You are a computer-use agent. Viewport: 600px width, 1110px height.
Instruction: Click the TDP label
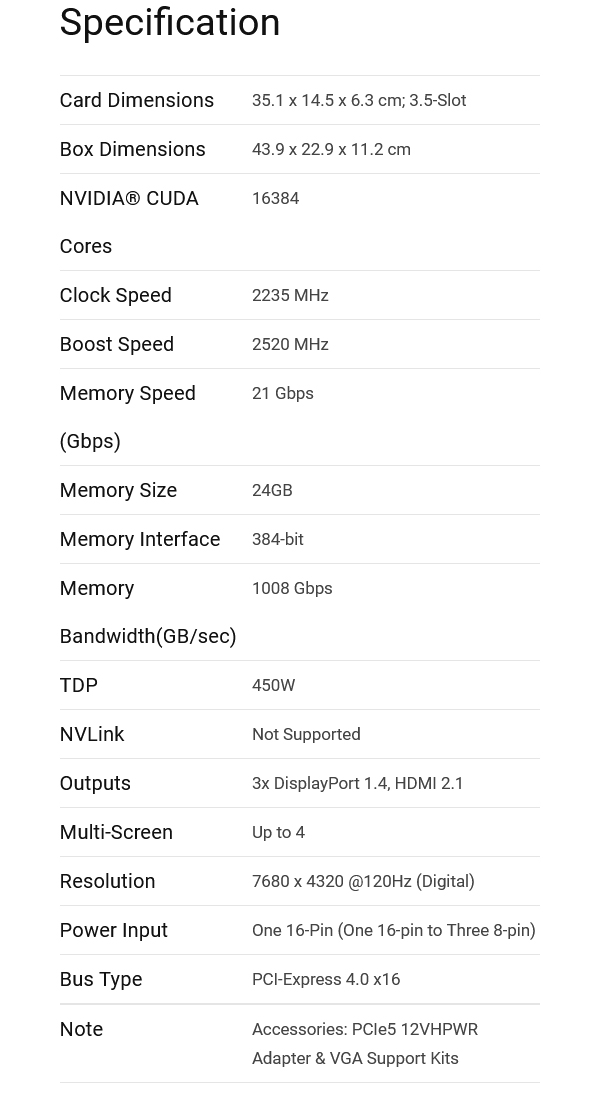click(78, 685)
